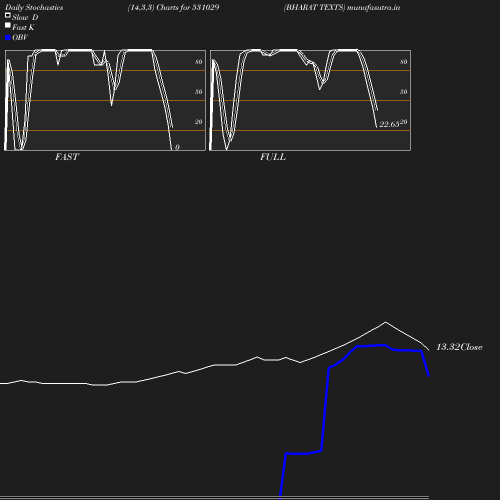Image resolution: width=500 pixels, height=500 pixels.
Task: Click the (14,3,3) Charts for 531029 text
Action: [x=173, y=7]
